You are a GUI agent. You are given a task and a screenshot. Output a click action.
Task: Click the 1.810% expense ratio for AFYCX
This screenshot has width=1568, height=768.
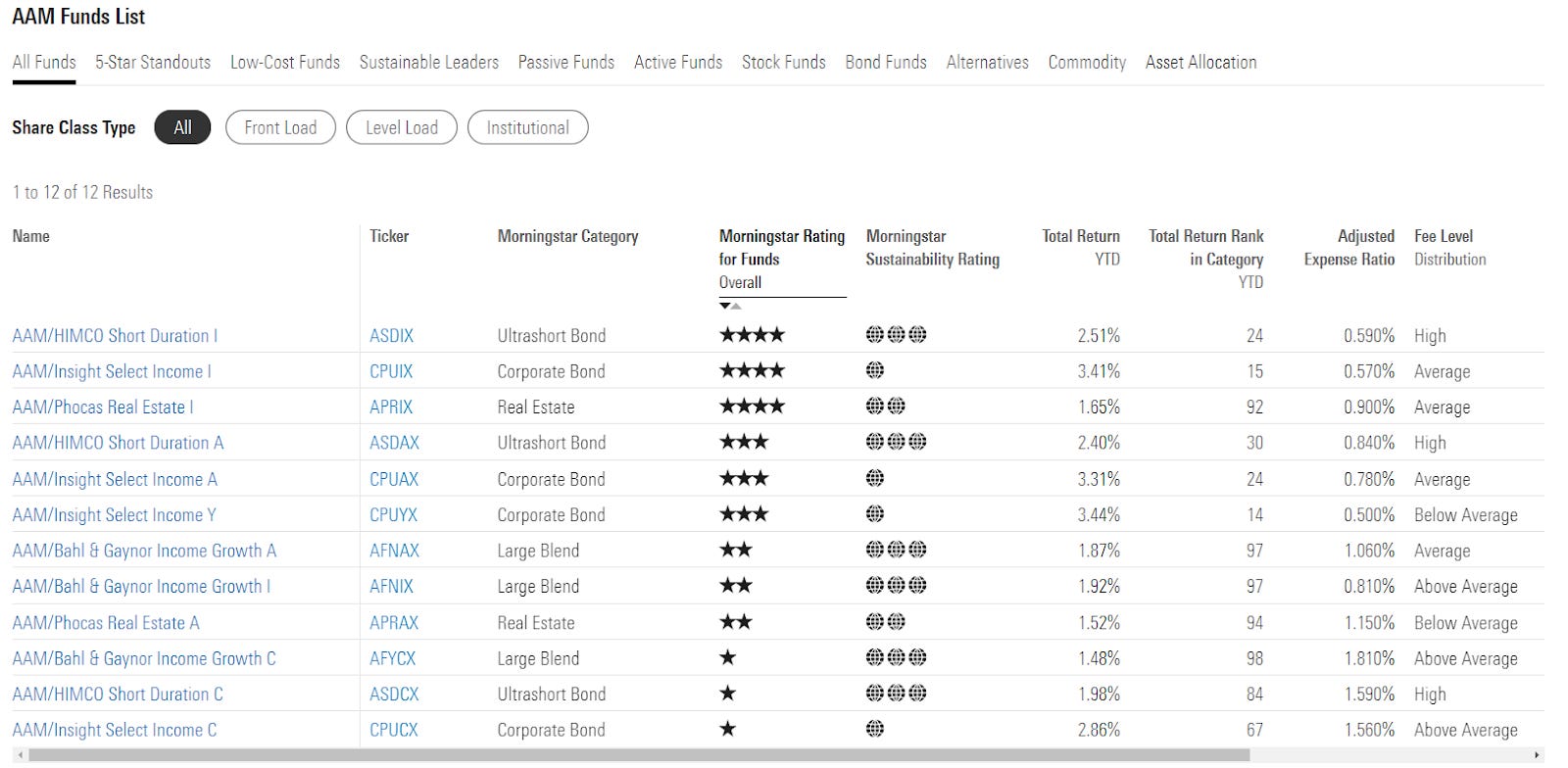1369,658
